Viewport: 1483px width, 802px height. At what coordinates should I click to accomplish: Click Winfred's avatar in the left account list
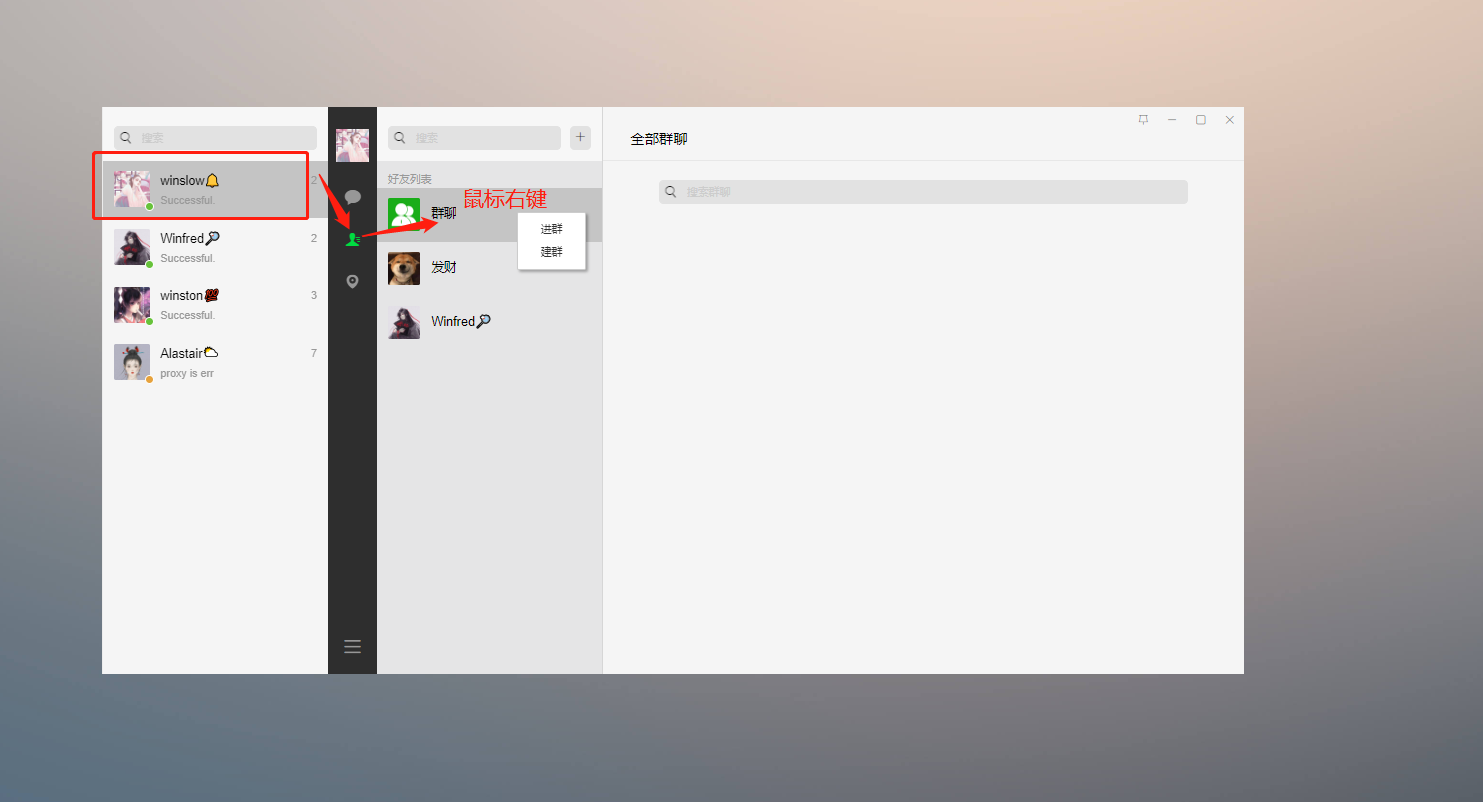pos(132,247)
